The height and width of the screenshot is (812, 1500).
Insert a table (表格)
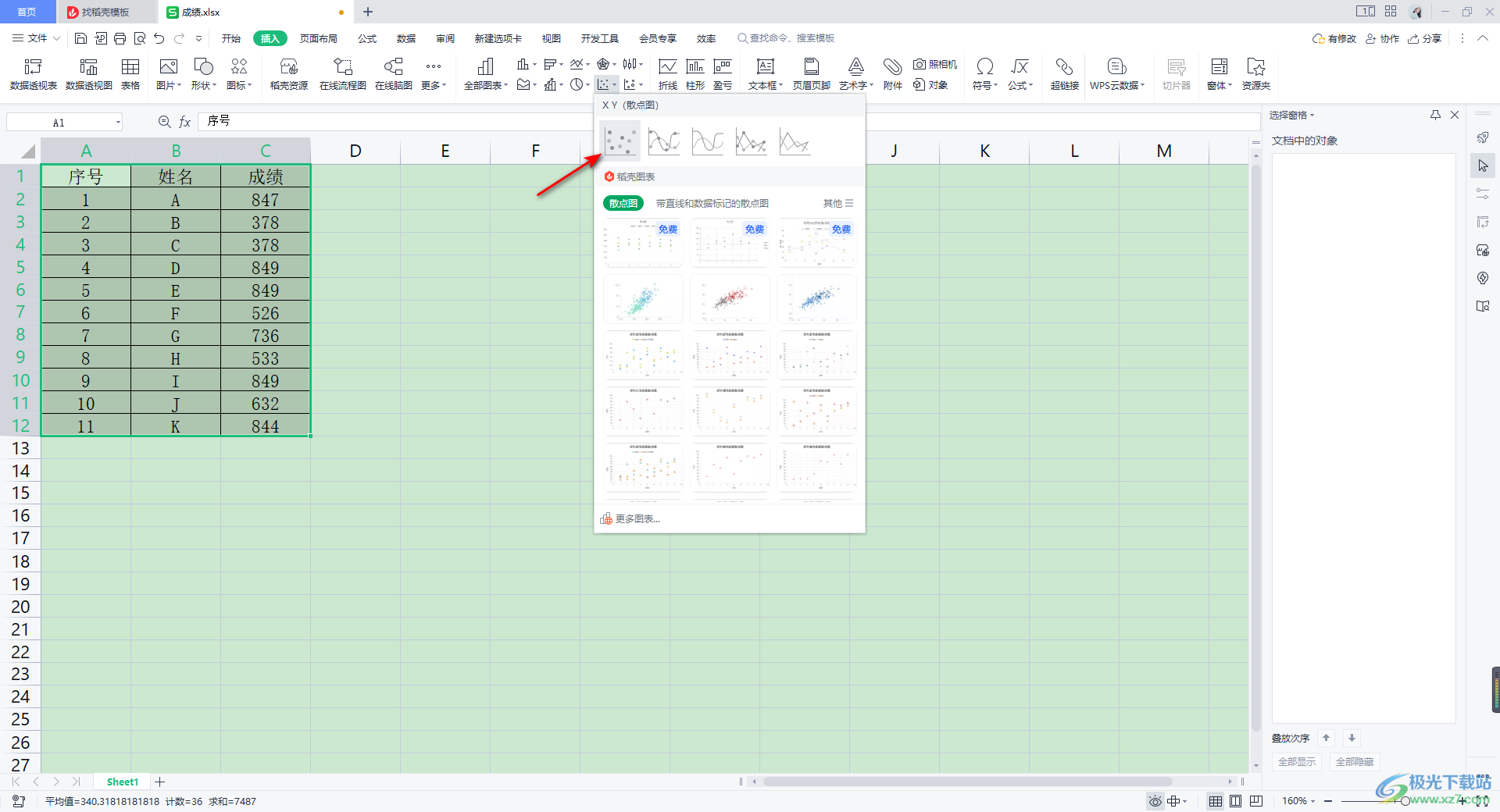click(x=130, y=74)
